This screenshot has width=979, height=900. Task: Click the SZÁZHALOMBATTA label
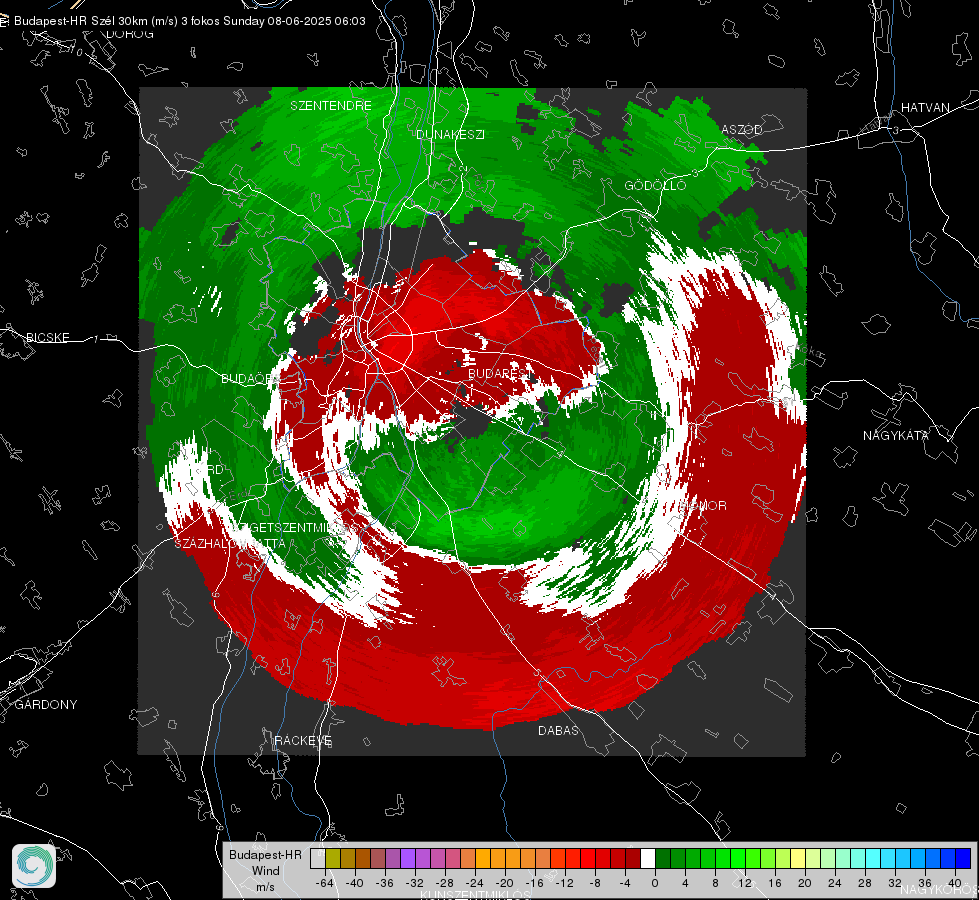click(x=230, y=543)
